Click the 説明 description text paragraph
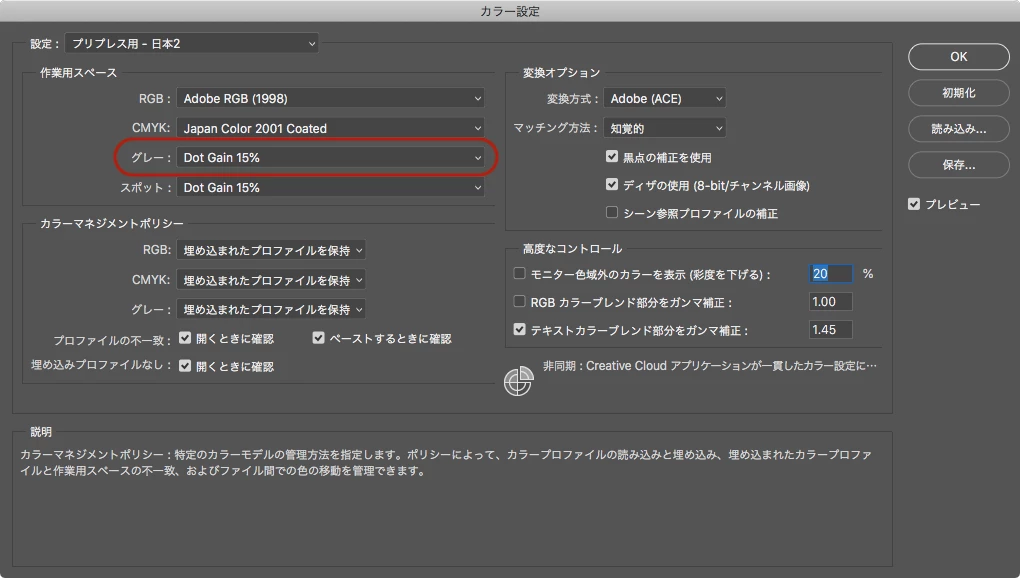1020x578 pixels. (x=446, y=462)
